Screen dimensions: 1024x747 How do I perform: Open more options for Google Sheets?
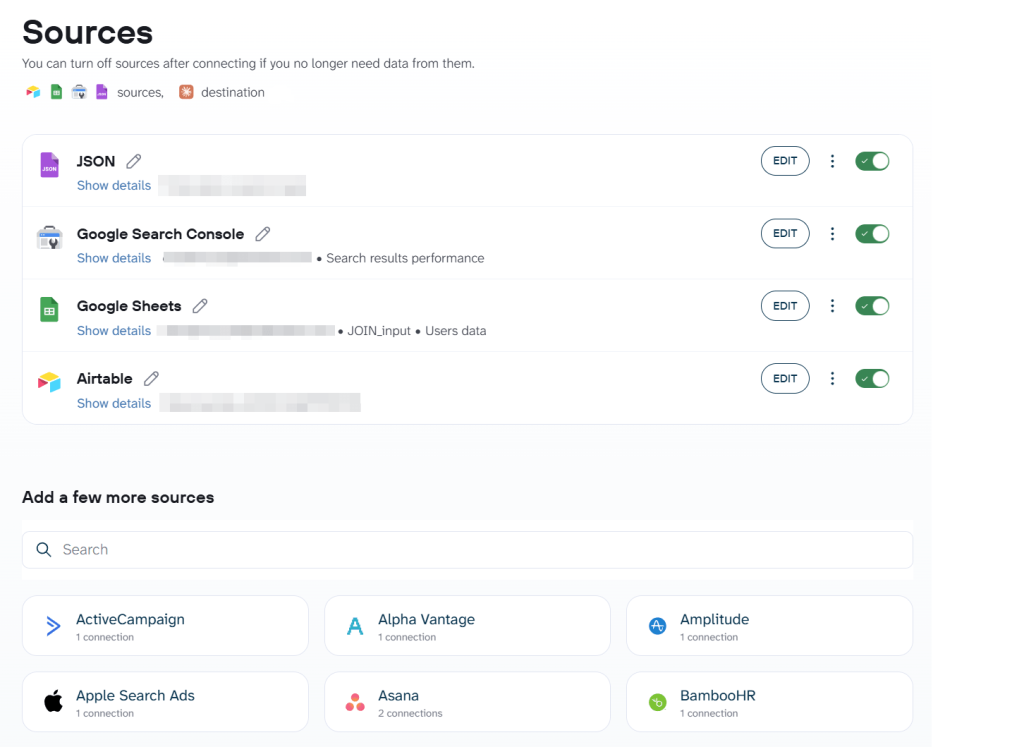coord(832,306)
